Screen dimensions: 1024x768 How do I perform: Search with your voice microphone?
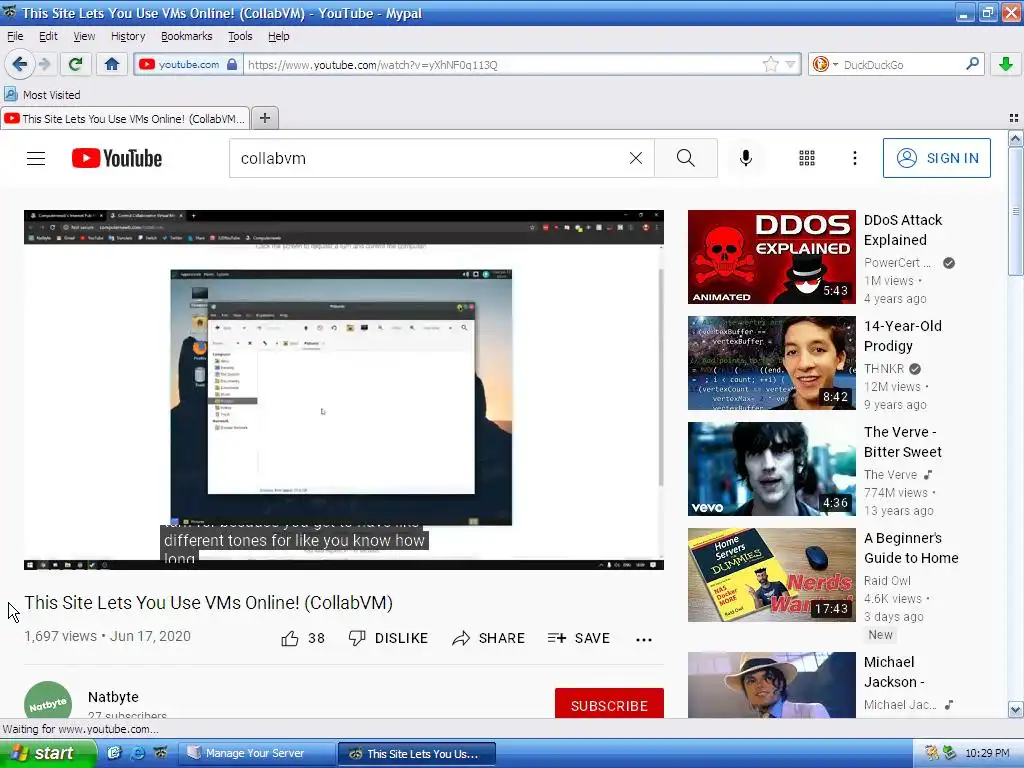746,158
